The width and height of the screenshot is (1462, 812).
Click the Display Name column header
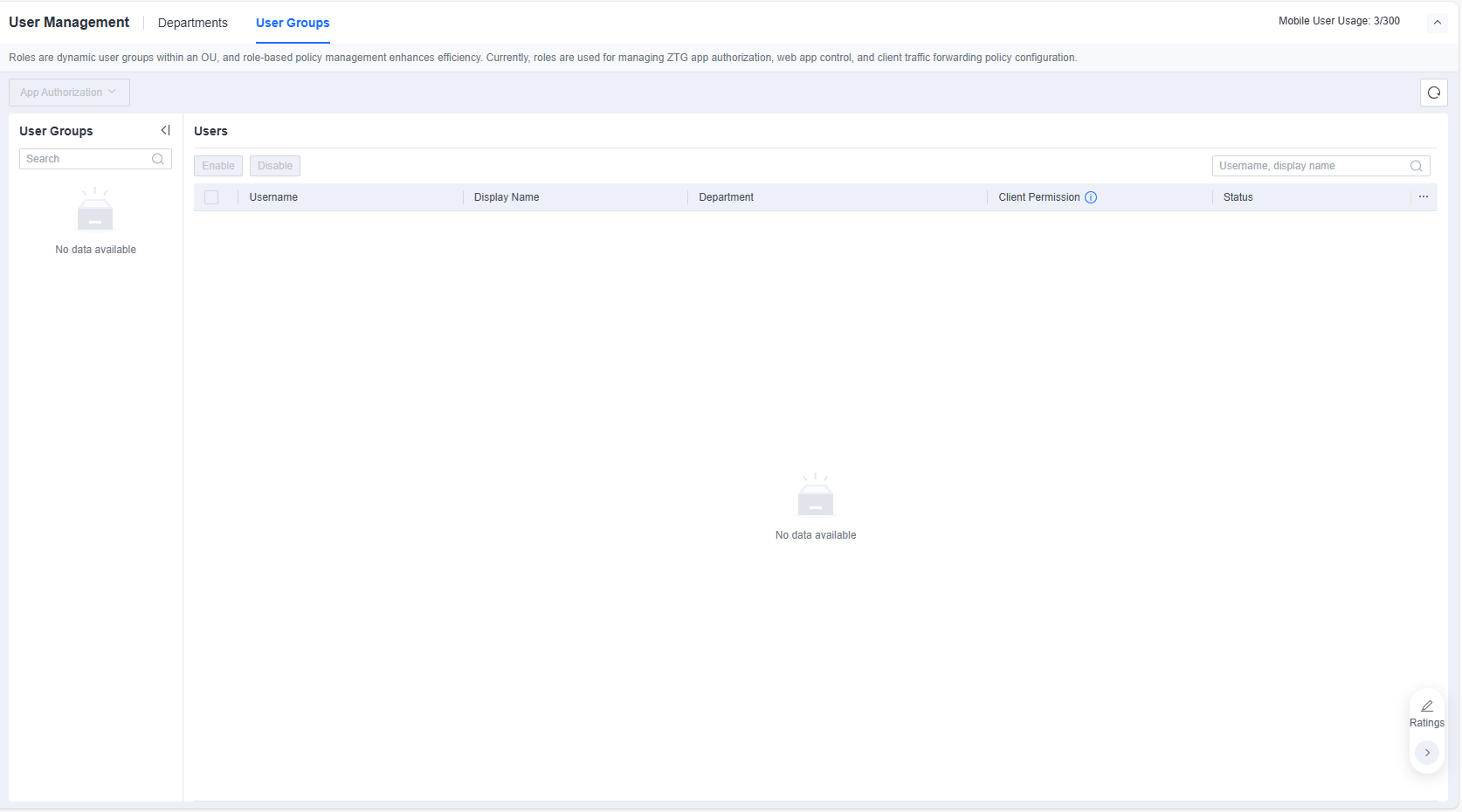pyautogui.click(x=507, y=197)
